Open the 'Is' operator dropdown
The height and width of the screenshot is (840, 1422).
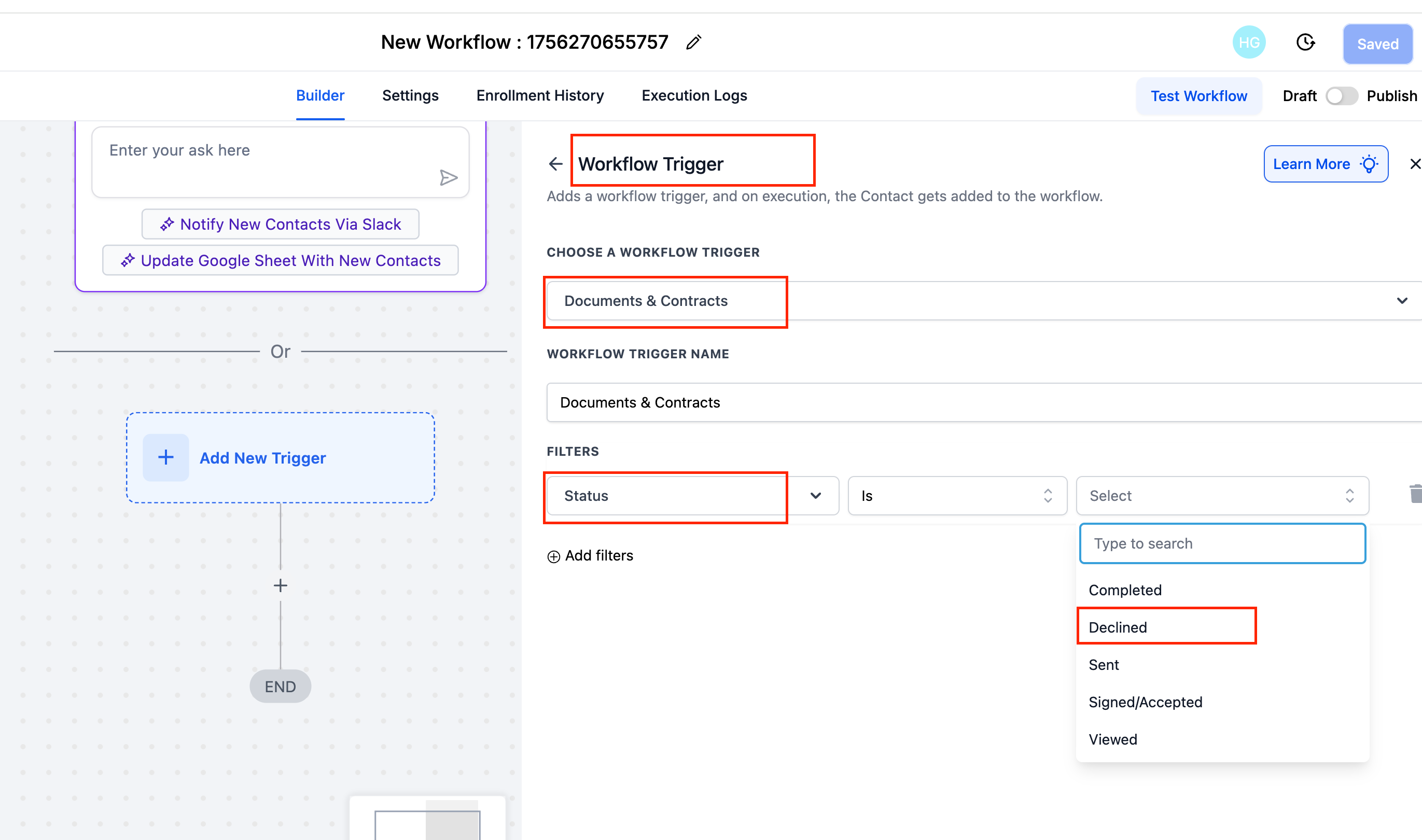(957, 496)
